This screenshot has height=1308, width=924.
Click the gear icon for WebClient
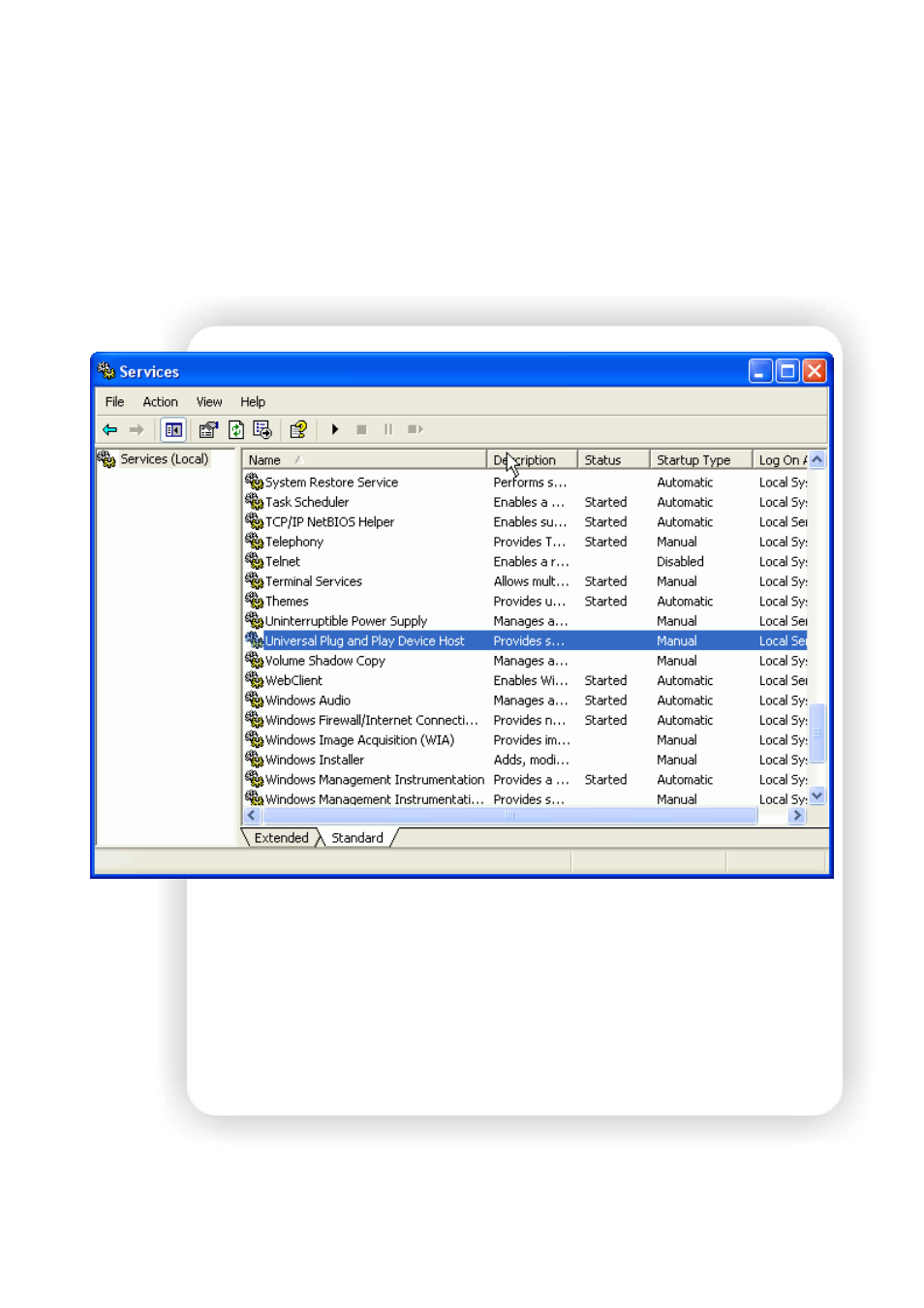pos(255,680)
